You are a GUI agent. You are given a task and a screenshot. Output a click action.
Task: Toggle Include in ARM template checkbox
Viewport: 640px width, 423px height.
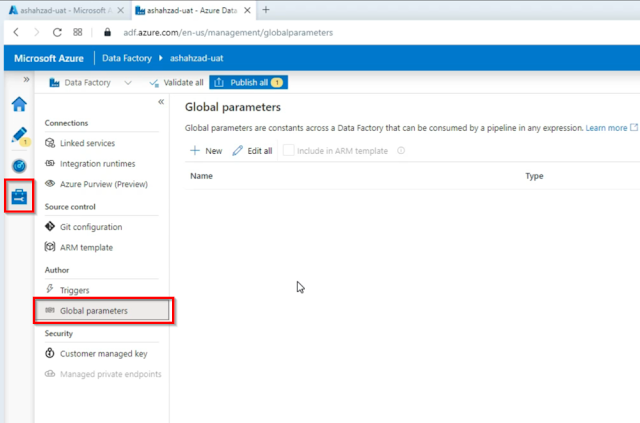coord(288,151)
